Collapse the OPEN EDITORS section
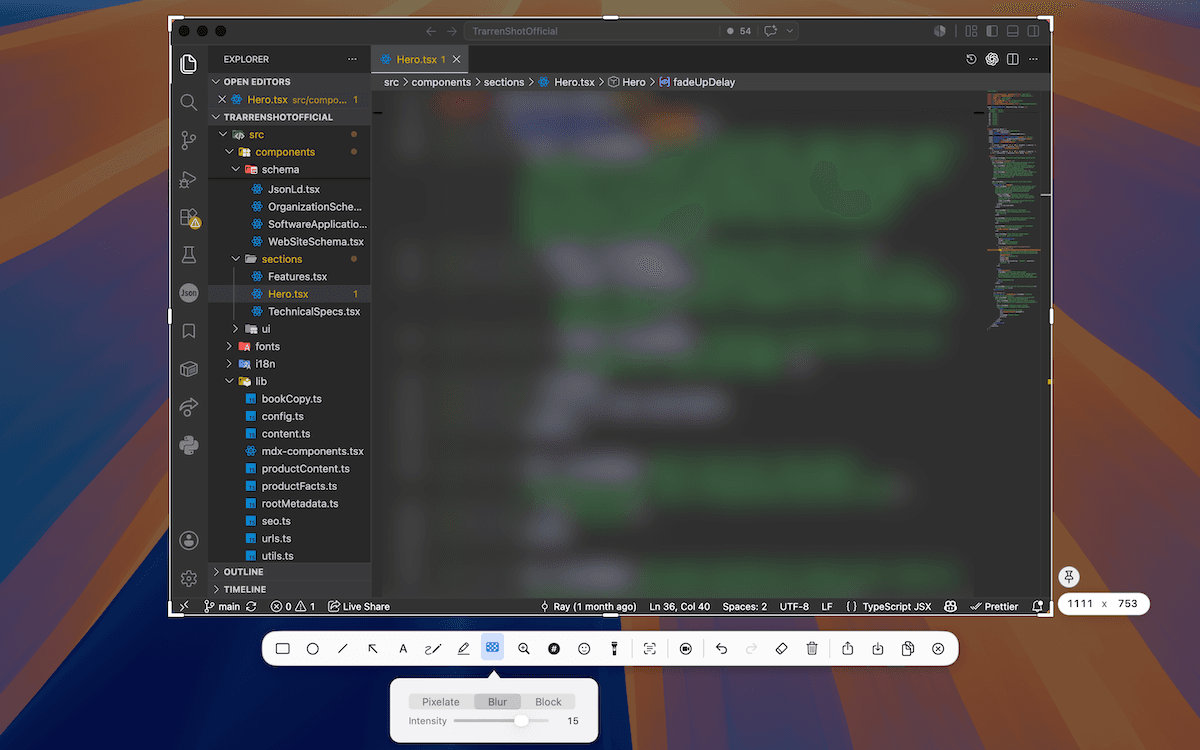This screenshot has width=1200, height=750. tap(257, 82)
